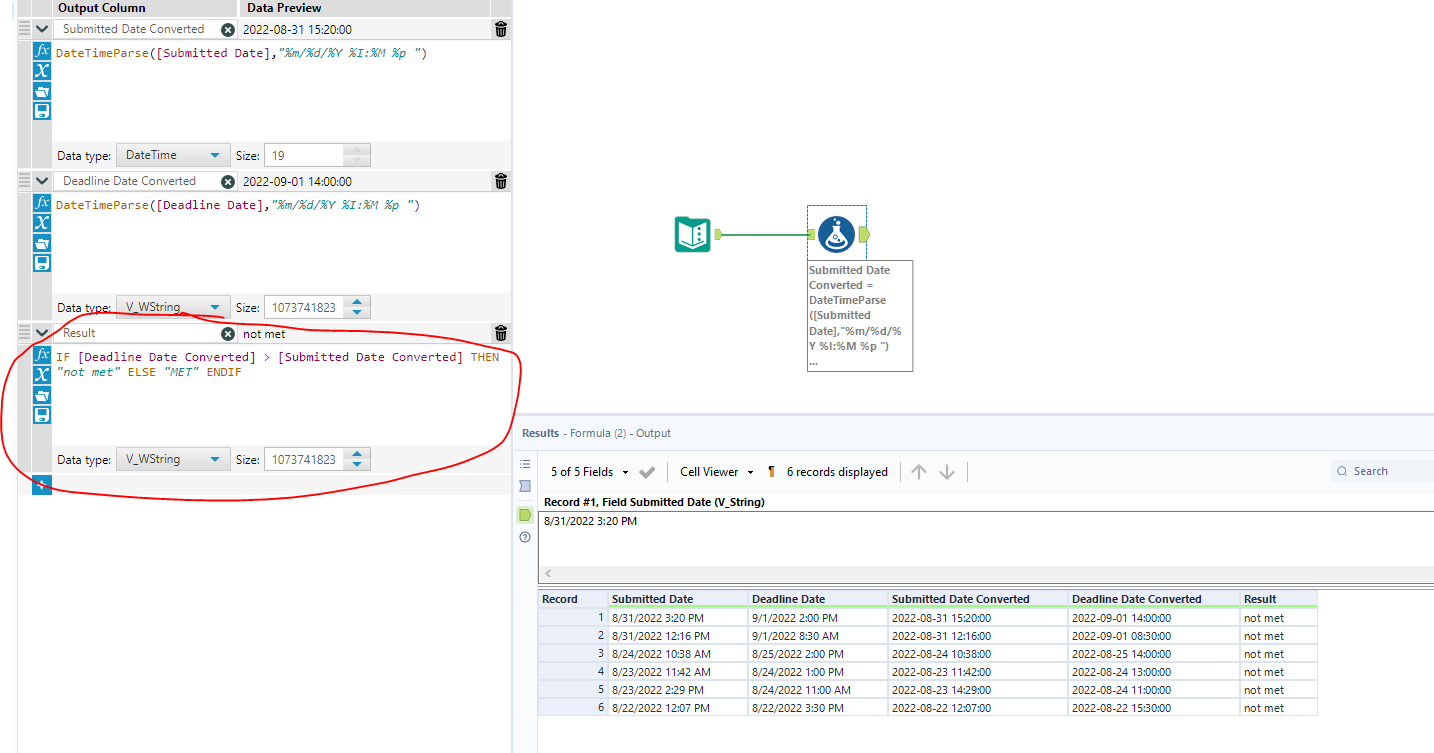Viewport: 1434px width, 753px height.
Task: Open Results help with the question mark icon
Action: [x=524, y=537]
